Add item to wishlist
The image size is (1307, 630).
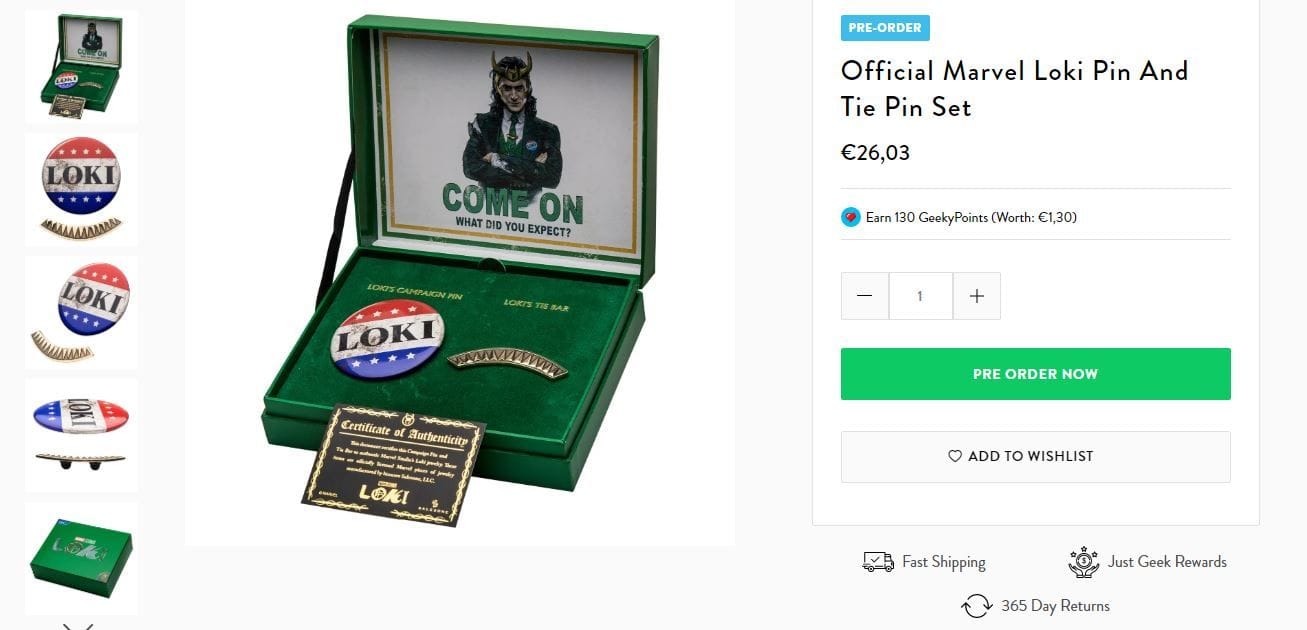1035,457
